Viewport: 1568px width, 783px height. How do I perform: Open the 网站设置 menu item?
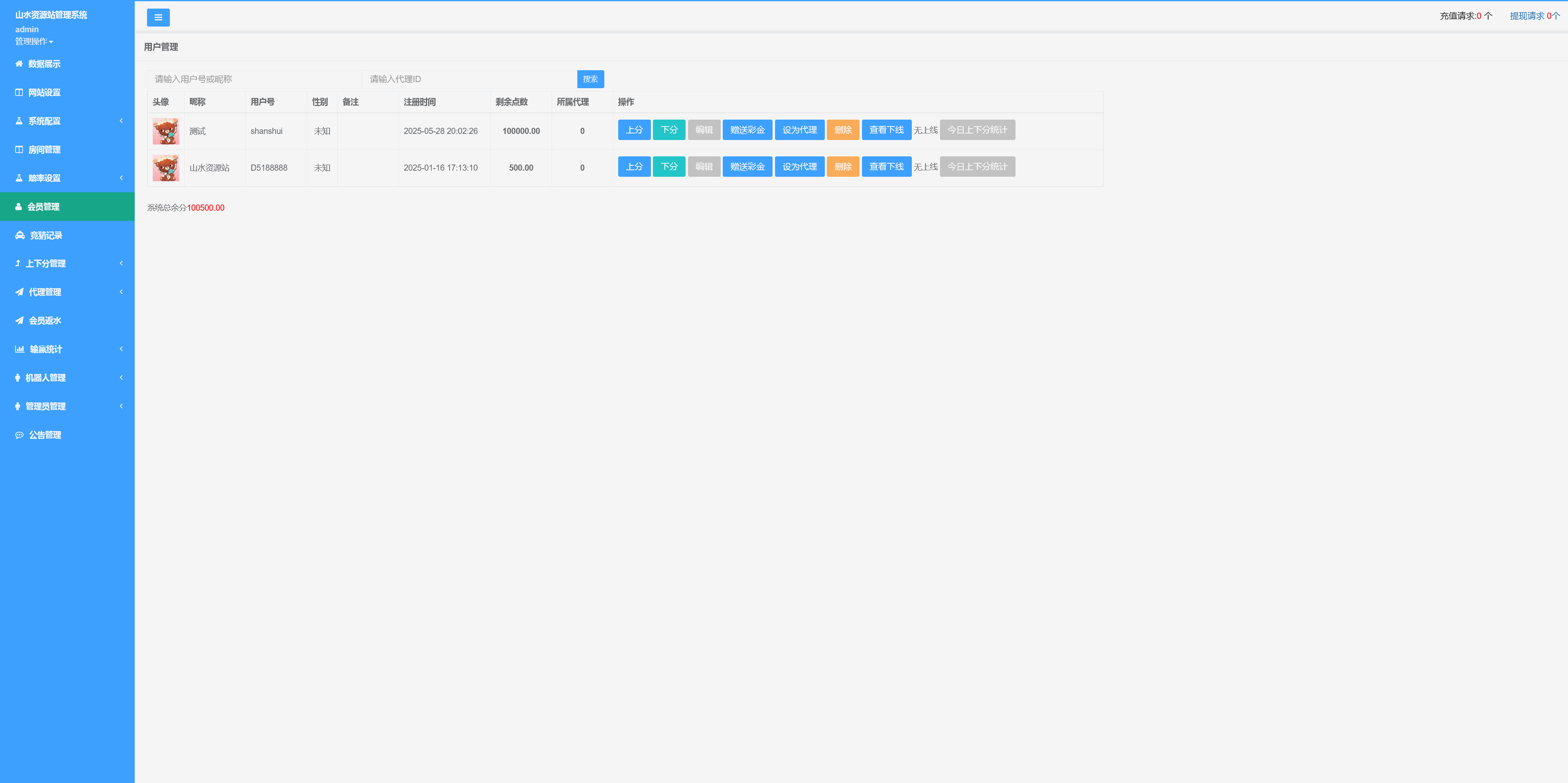coord(44,93)
